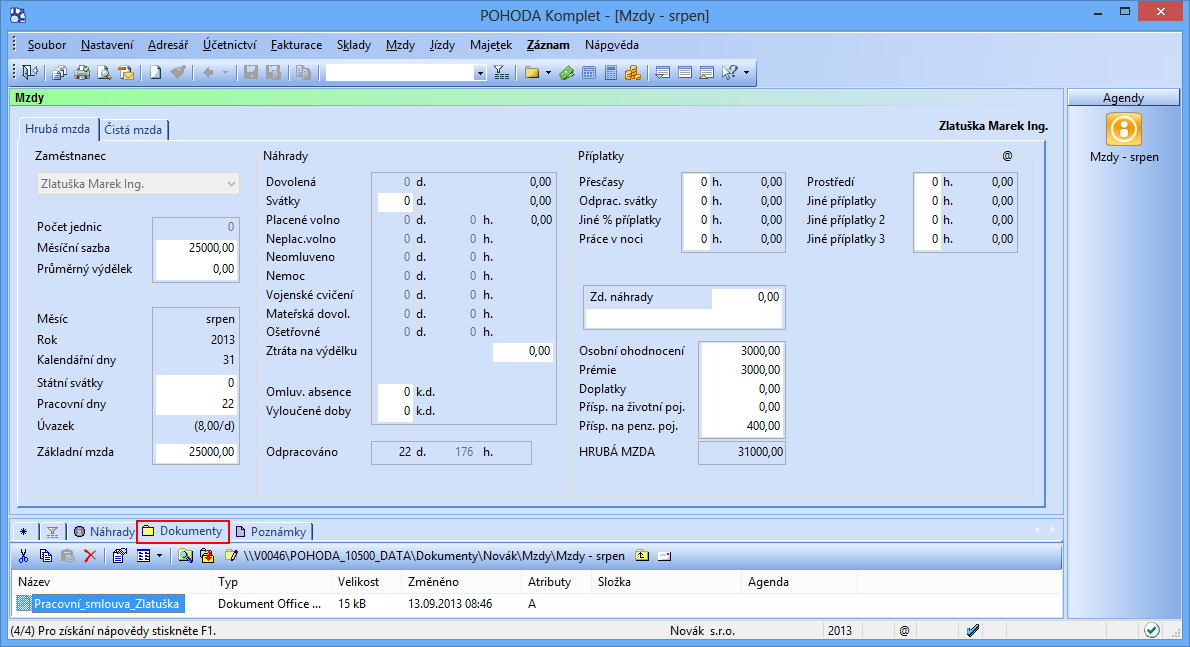Click the folder with red arrow icon
1190x647 pixels.
[206, 556]
